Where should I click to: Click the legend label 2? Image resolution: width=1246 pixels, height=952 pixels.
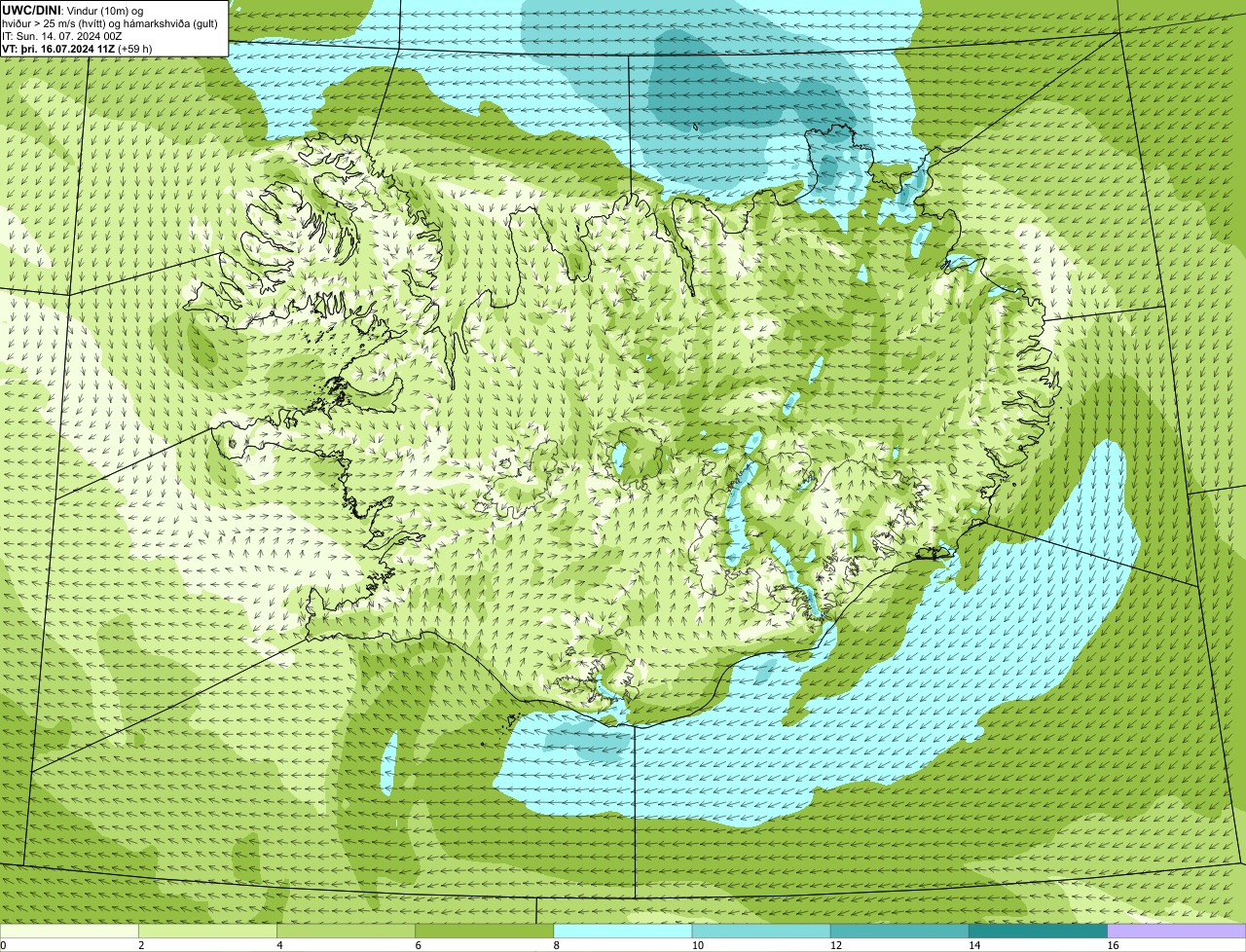[x=141, y=945]
